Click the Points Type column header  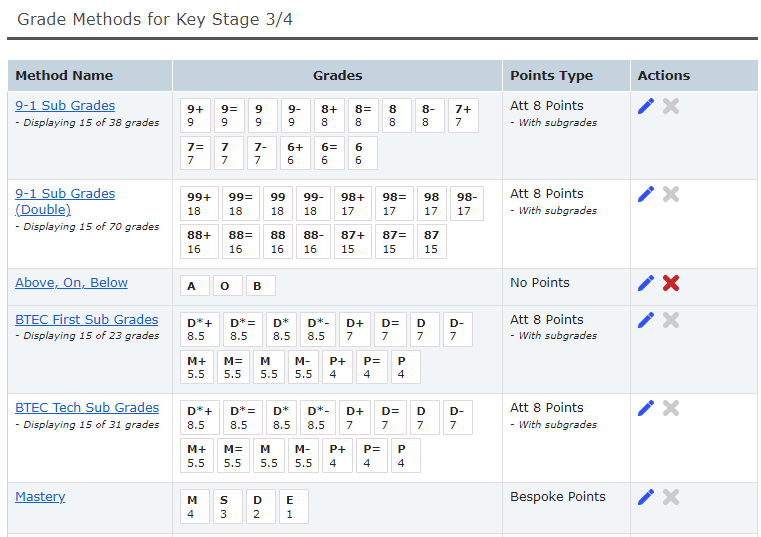click(x=551, y=76)
